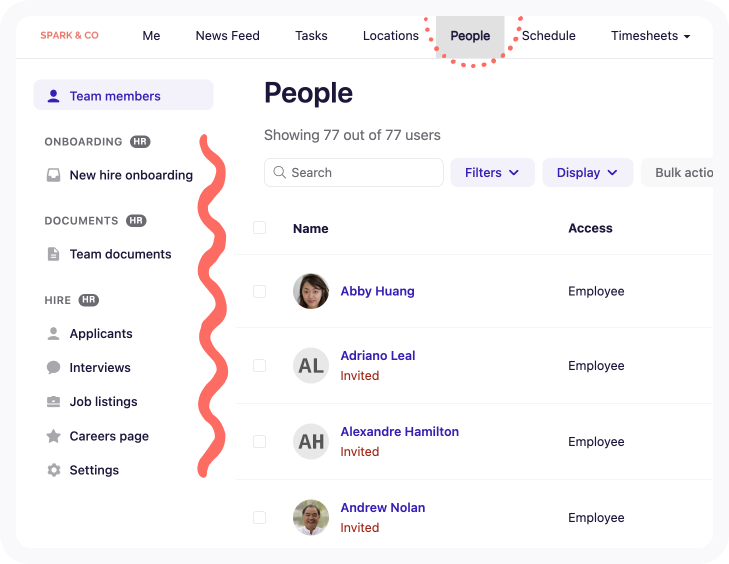Open Abby Huang's name link
729x564 pixels.
378,291
